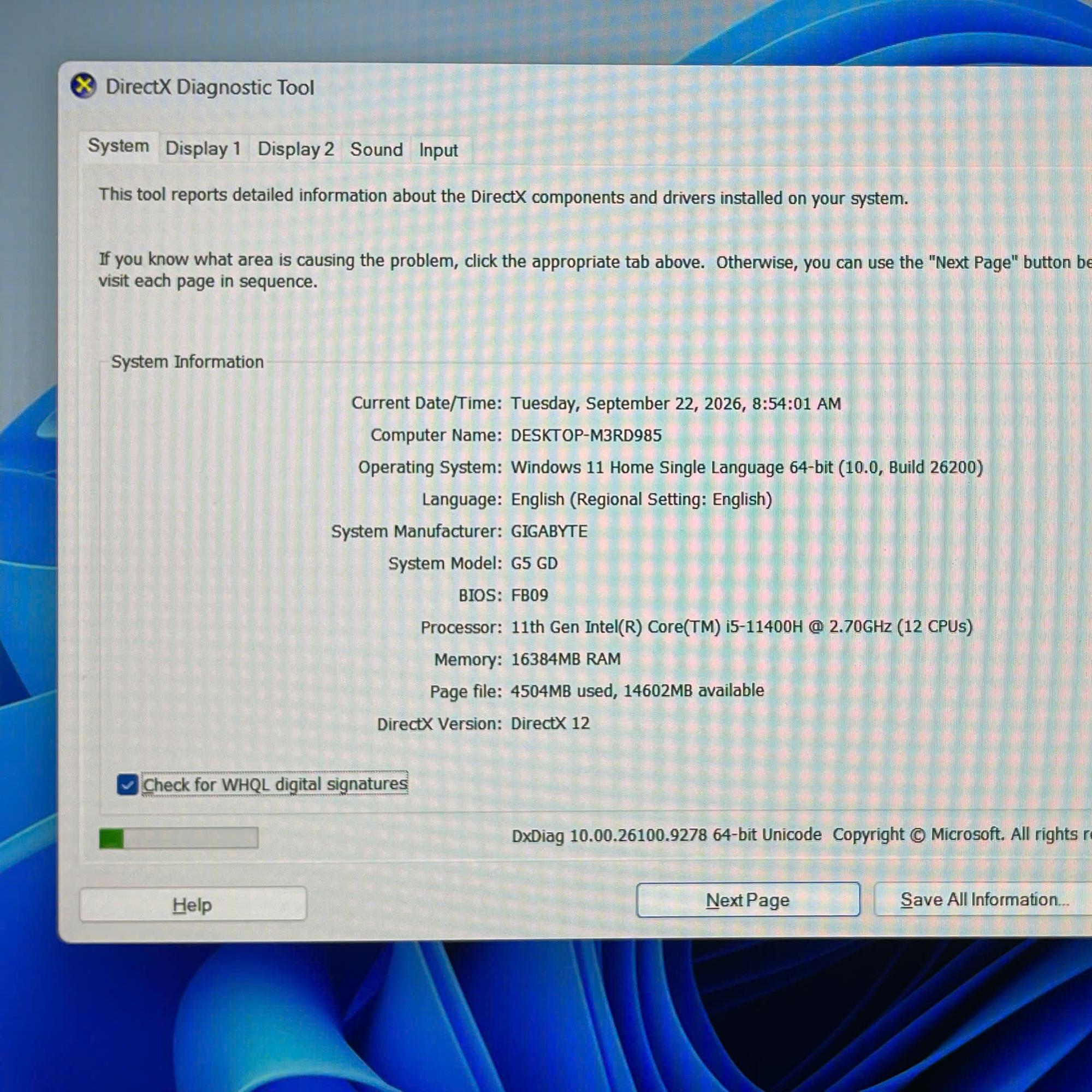Open the Display 1 tab
The width and height of the screenshot is (1092, 1092).
[203, 149]
